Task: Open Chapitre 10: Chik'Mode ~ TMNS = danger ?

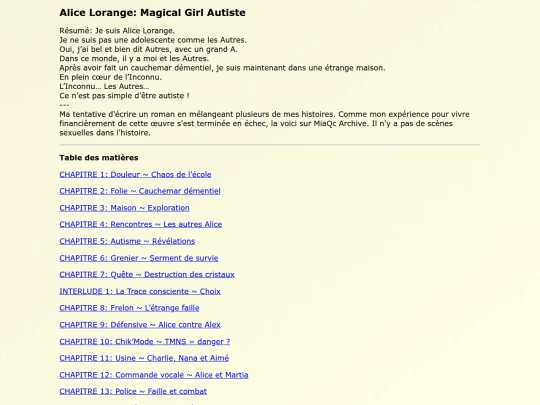Action: (145, 342)
